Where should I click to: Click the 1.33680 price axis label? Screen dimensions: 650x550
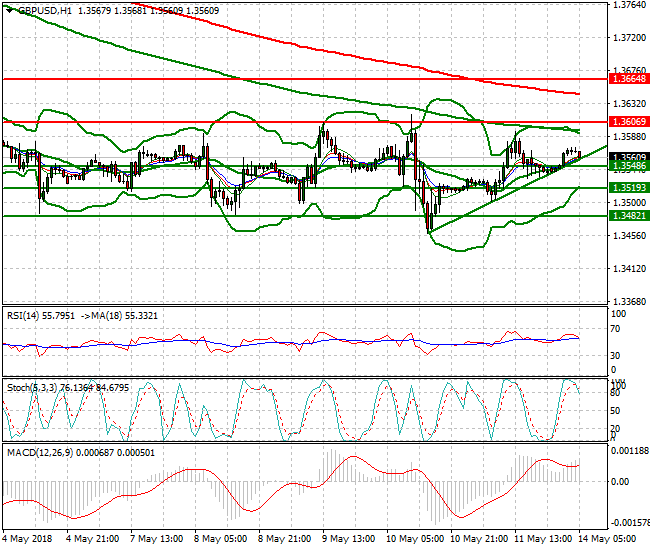point(629,301)
